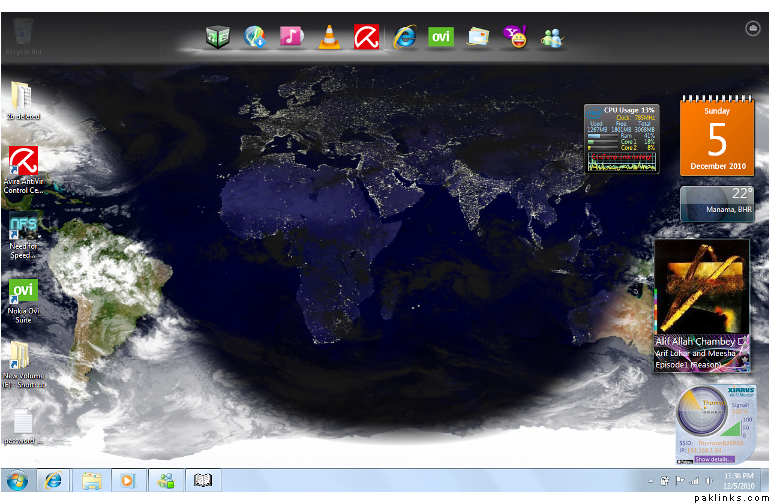Image resolution: width=770 pixels, height=504 pixels.
Task: Launch Yahoo Messenger from the dock
Action: 515,38
